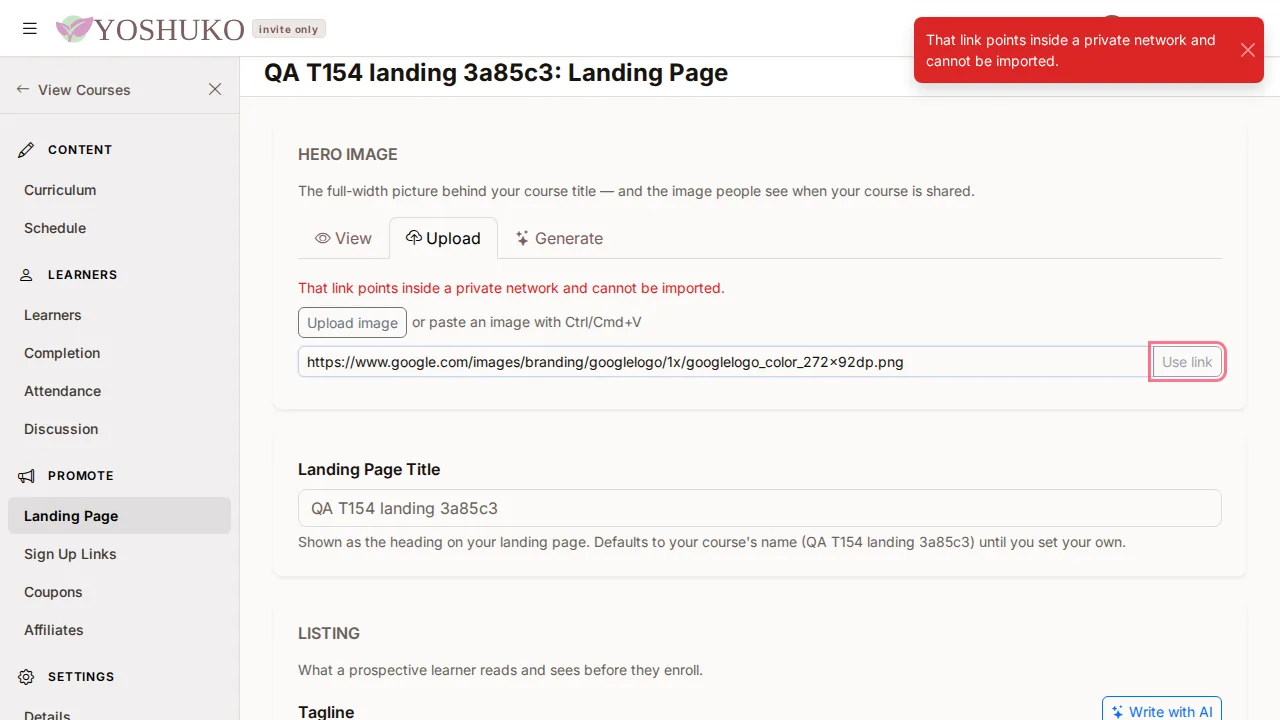
Task: Open Sign Up Links
Action: click(119, 554)
